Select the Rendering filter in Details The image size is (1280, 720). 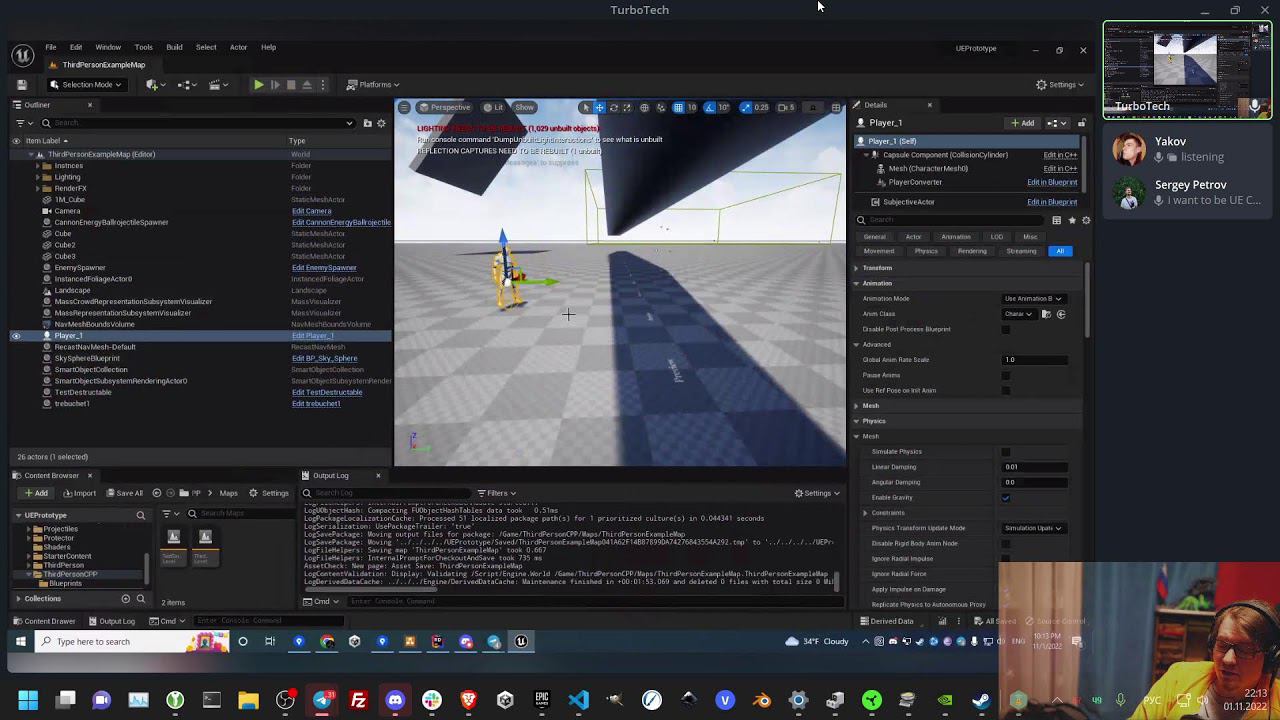[x=972, y=251]
